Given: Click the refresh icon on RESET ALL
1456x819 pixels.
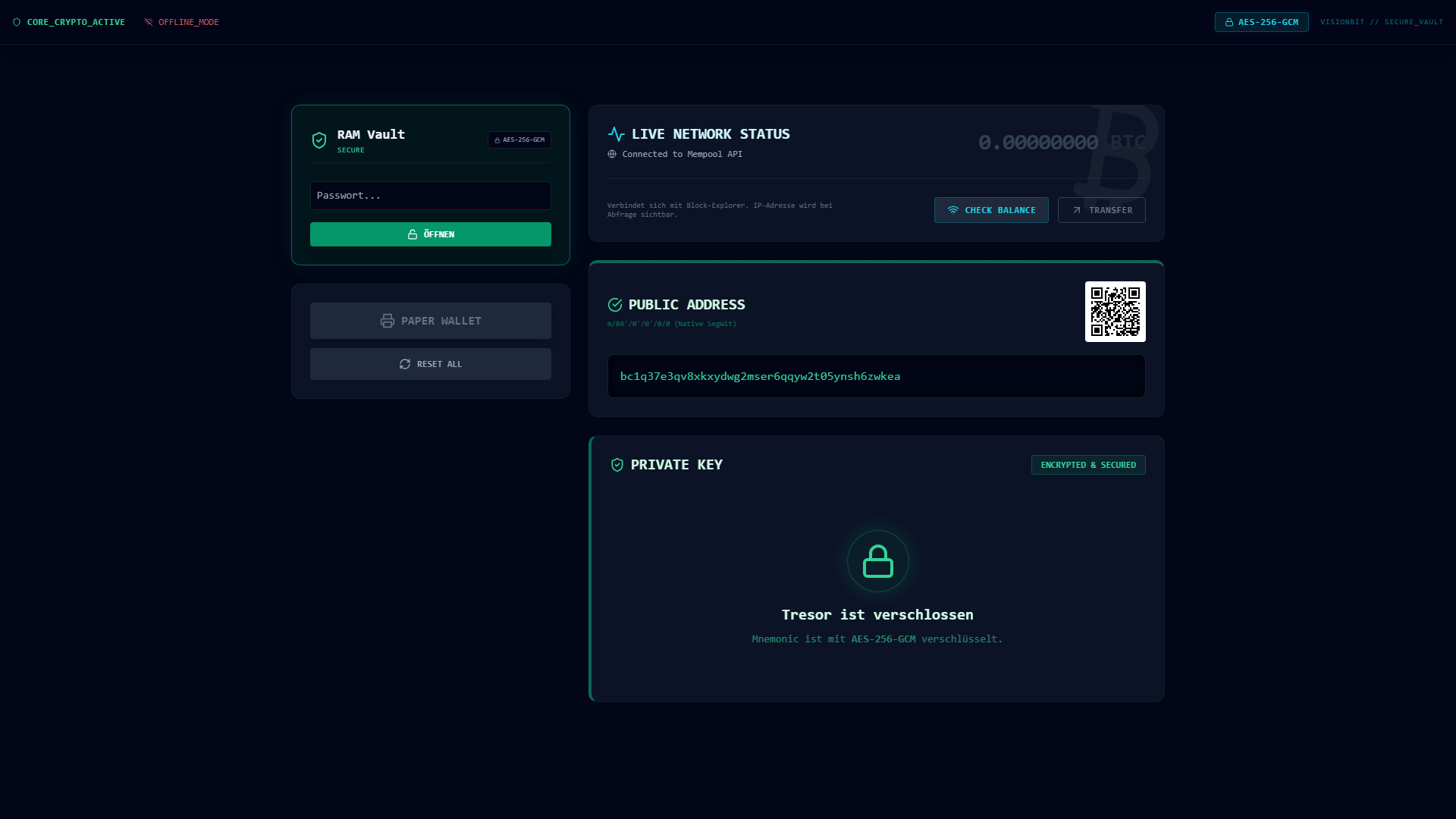Looking at the screenshot, I should [404, 364].
